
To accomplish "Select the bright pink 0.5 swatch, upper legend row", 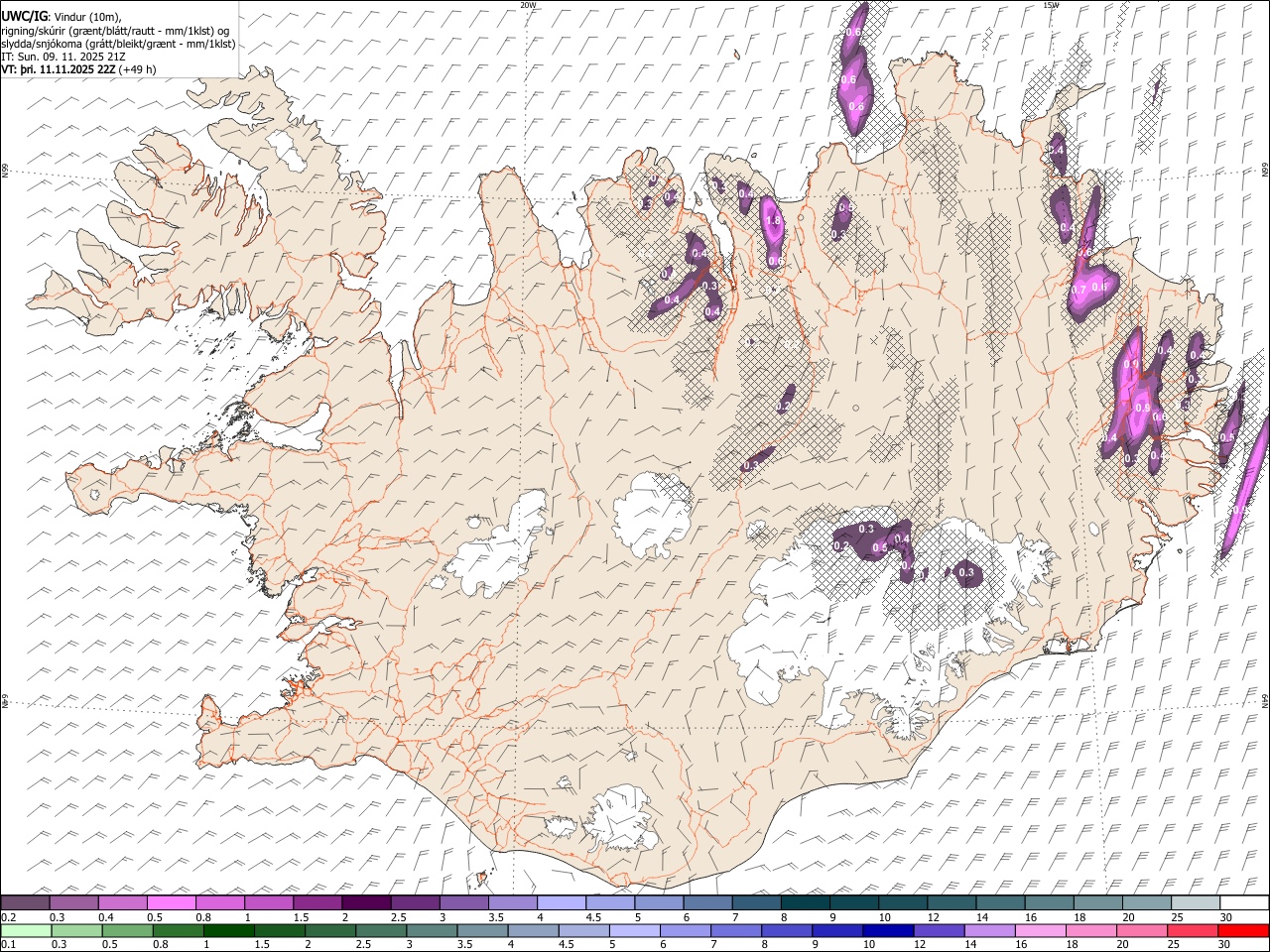I will click(x=171, y=902).
